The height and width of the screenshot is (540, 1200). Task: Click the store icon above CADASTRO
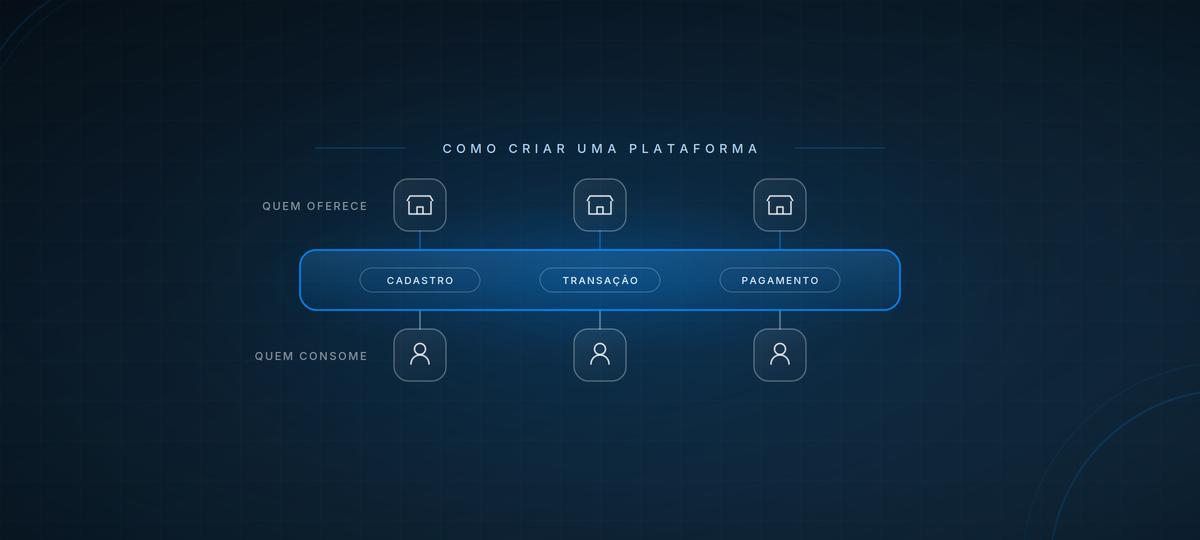(x=420, y=205)
